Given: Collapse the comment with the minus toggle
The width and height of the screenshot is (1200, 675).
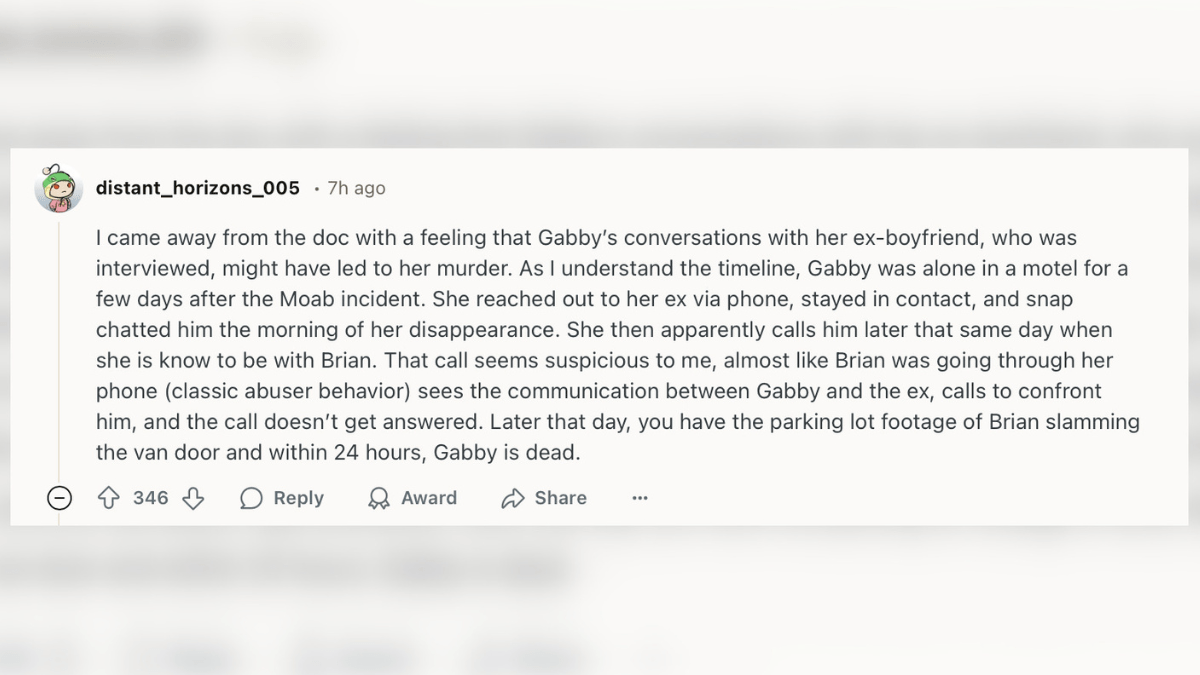Looking at the screenshot, I should point(60,497).
